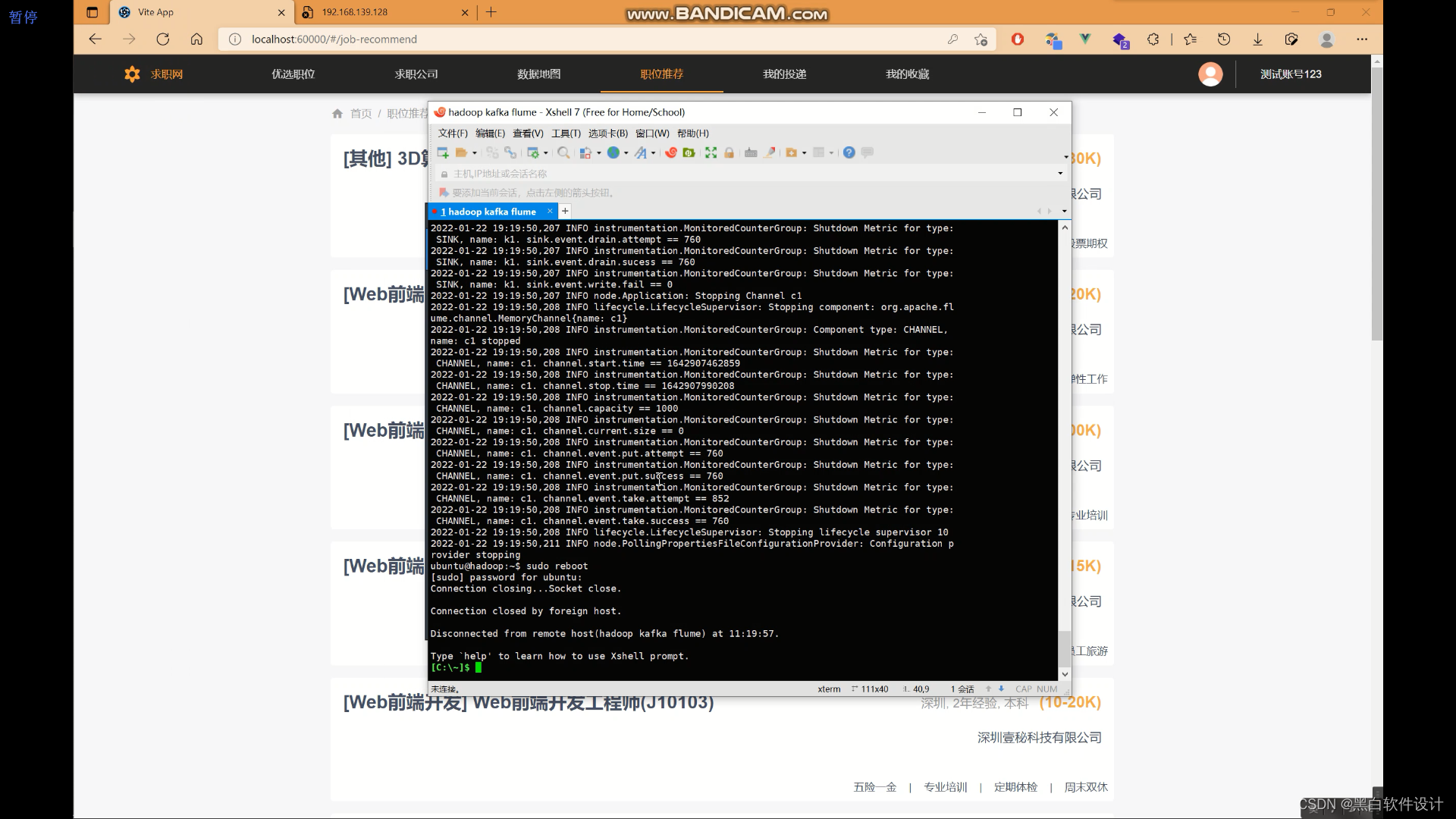Open the dropdown arrow next to the globe icon
Screen dimensions: 1456x819
[626, 153]
